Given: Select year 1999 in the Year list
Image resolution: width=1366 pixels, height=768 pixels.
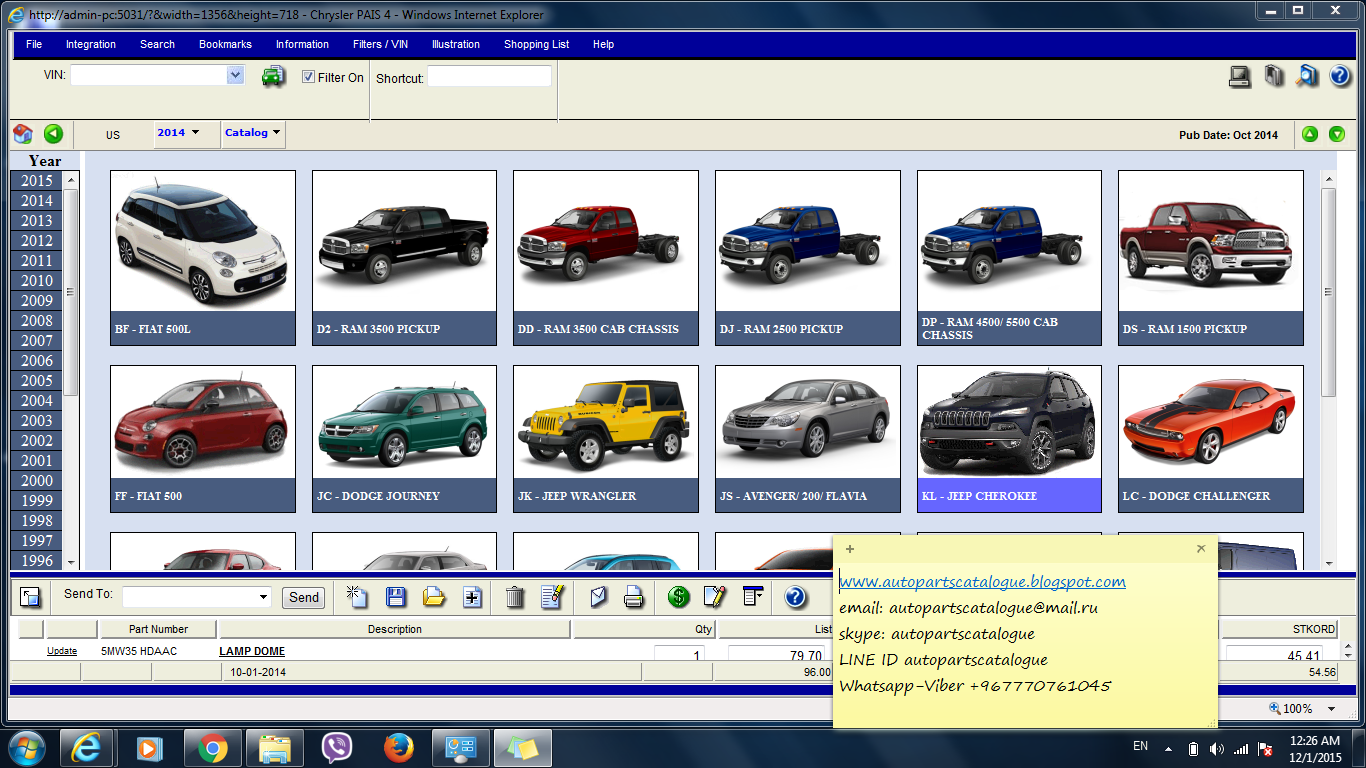Looking at the screenshot, I should [37, 501].
